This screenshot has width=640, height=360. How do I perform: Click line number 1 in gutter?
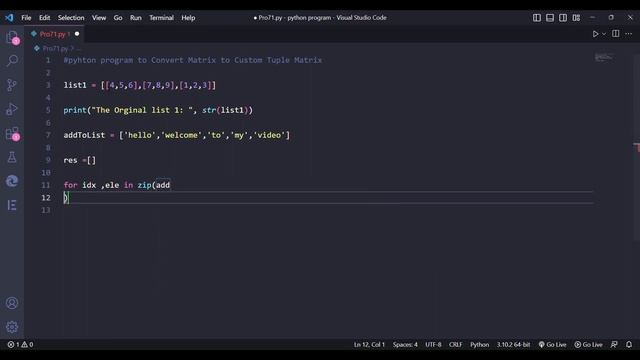[x=48, y=60]
